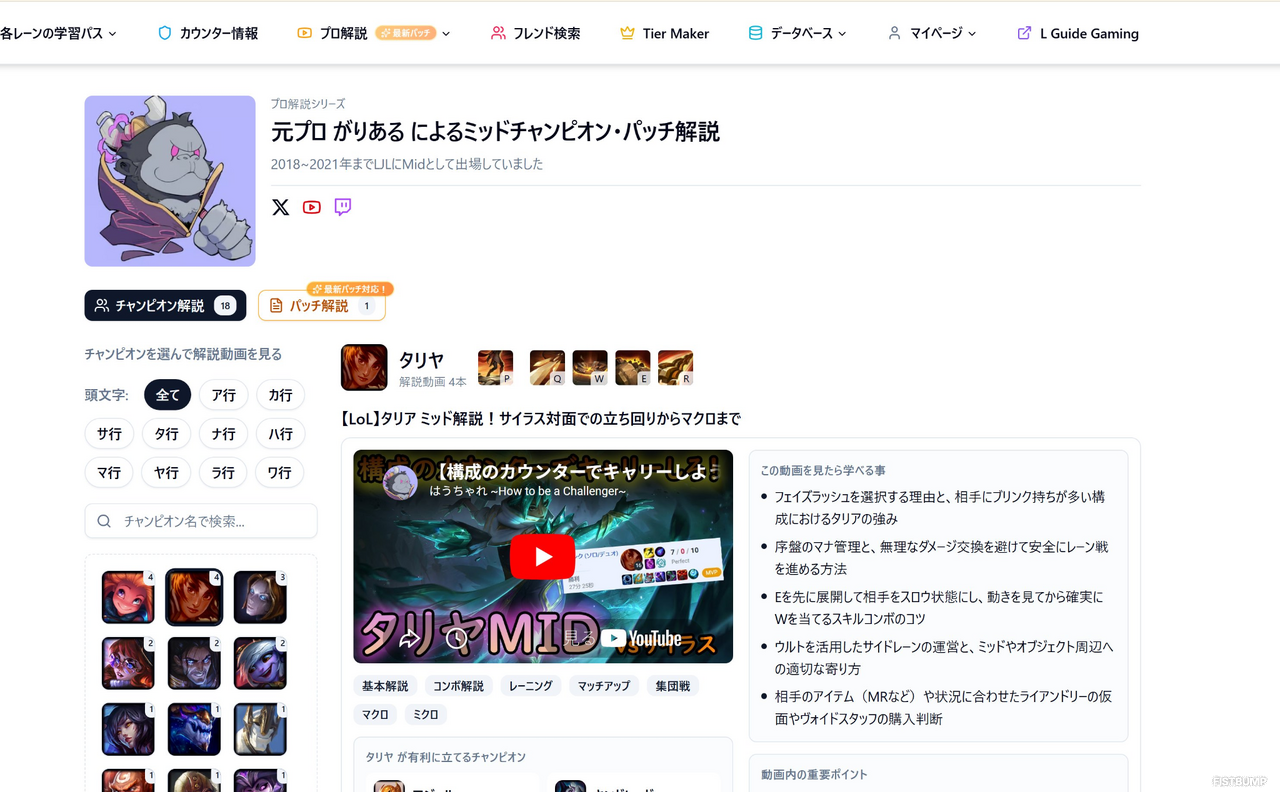This screenshot has width=1280, height=792.
Task: Switch to the チャンピオン解説 tab
Action: click(x=165, y=305)
